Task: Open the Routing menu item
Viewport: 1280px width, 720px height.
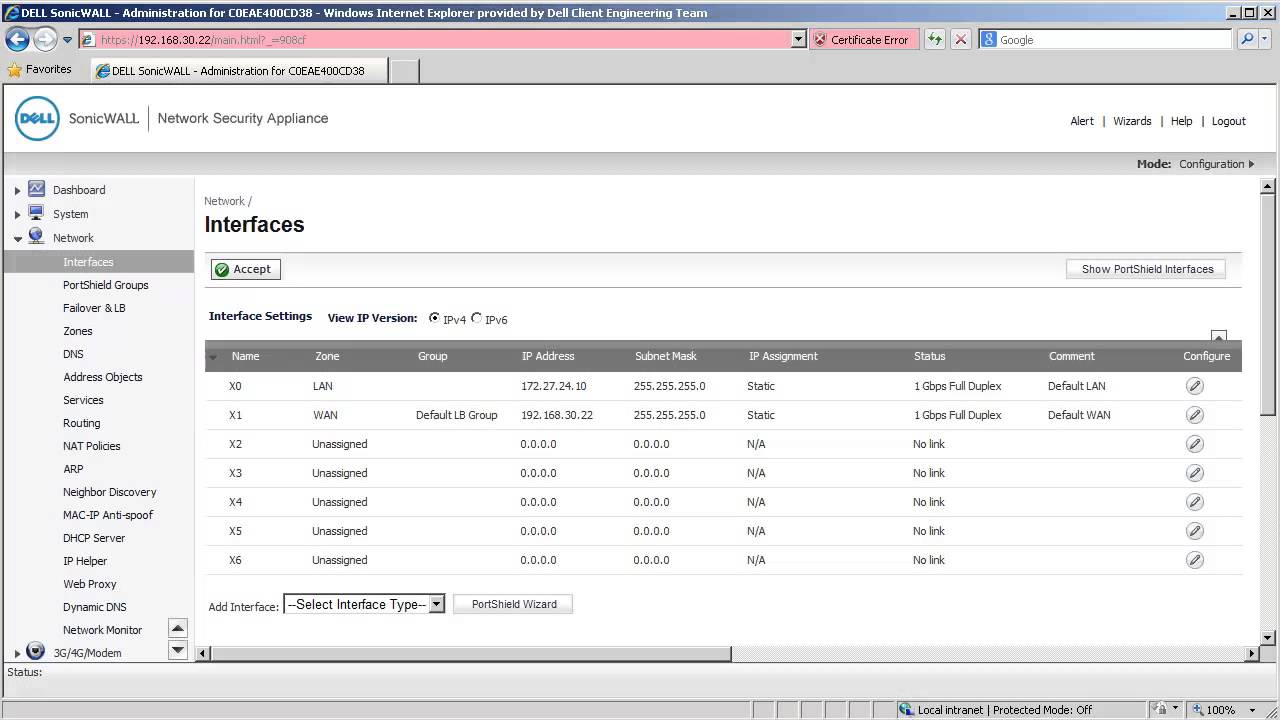Action: point(81,423)
